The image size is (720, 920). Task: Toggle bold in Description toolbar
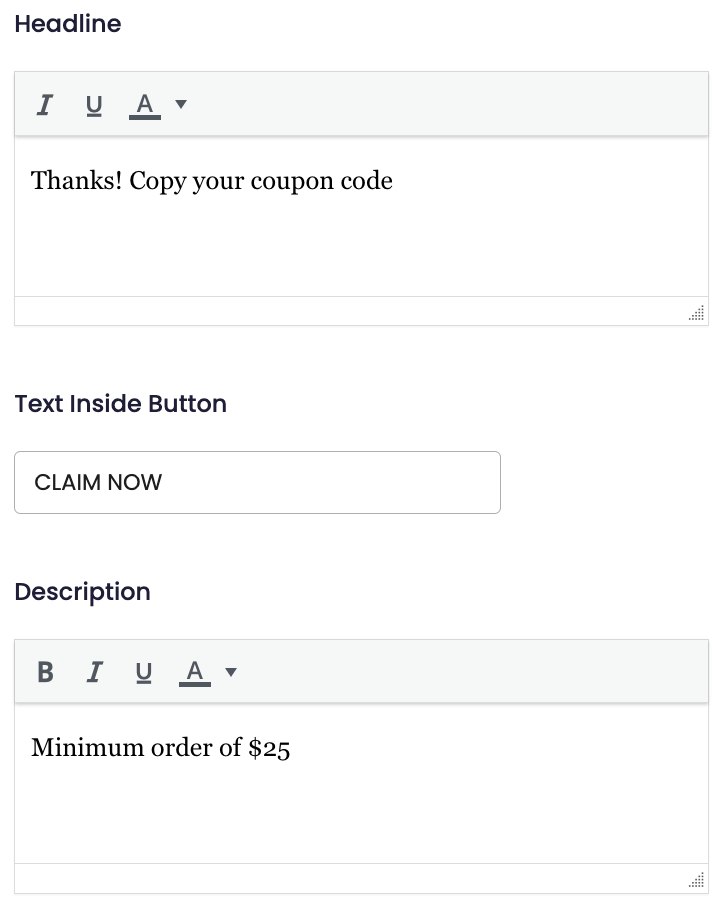[45, 672]
